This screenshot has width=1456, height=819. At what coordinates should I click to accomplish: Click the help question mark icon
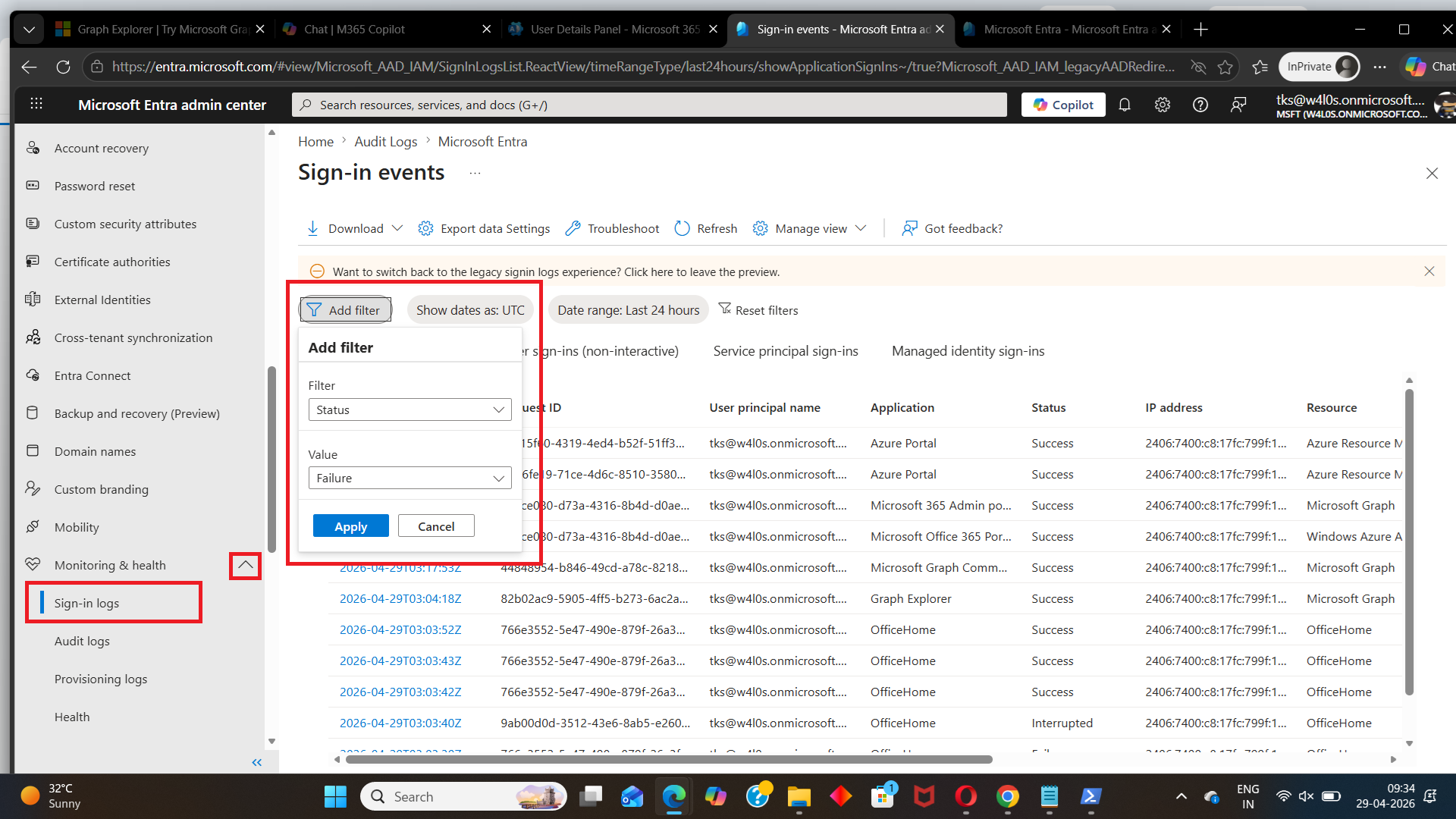1200,105
